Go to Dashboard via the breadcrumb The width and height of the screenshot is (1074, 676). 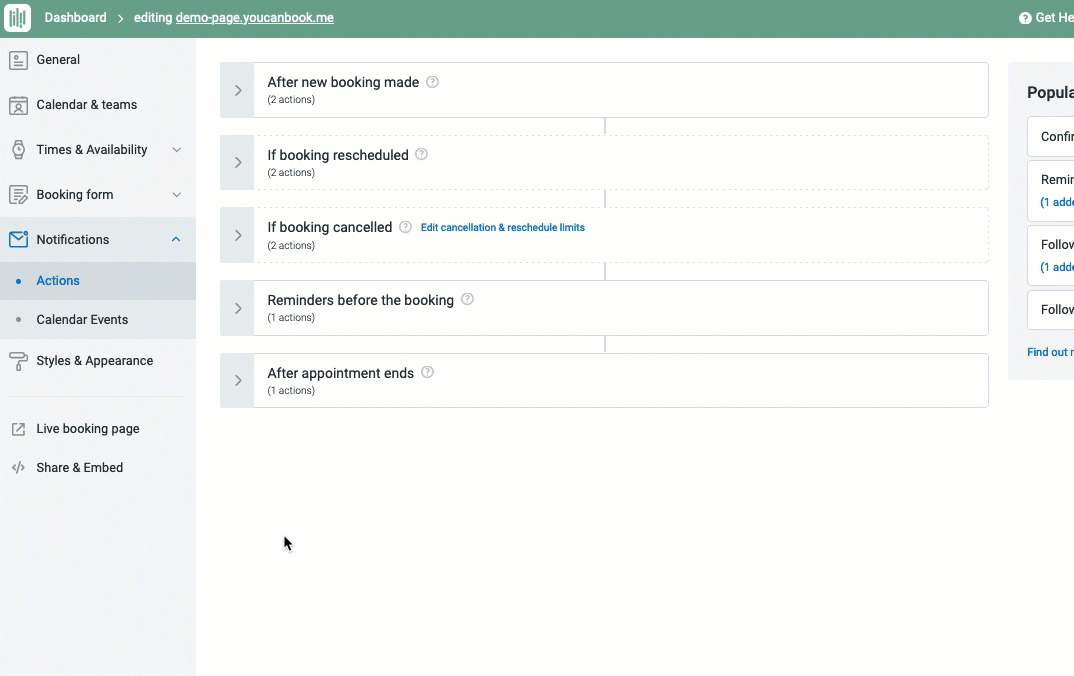click(75, 17)
